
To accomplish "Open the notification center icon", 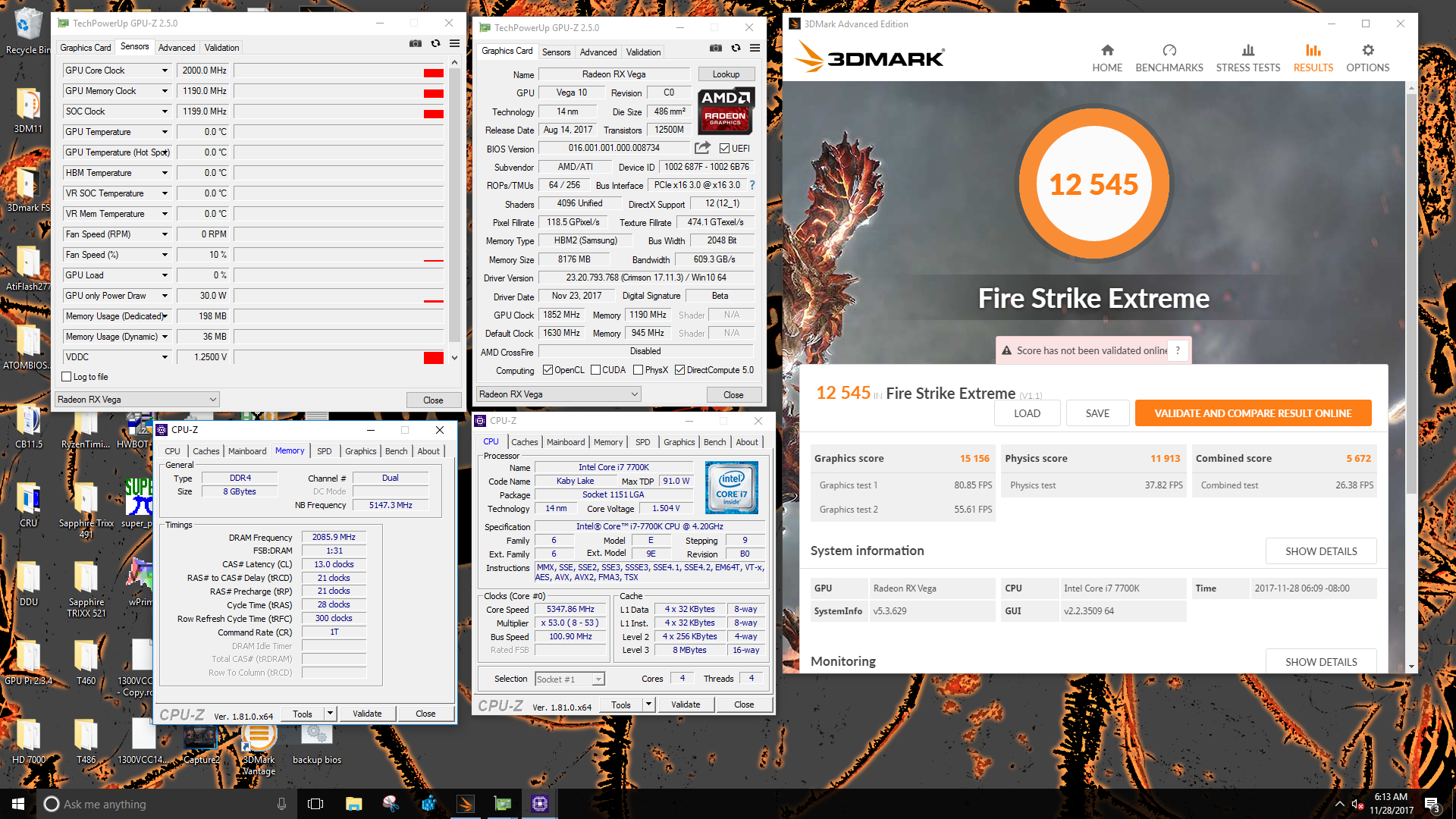I will (x=1432, y=805).
